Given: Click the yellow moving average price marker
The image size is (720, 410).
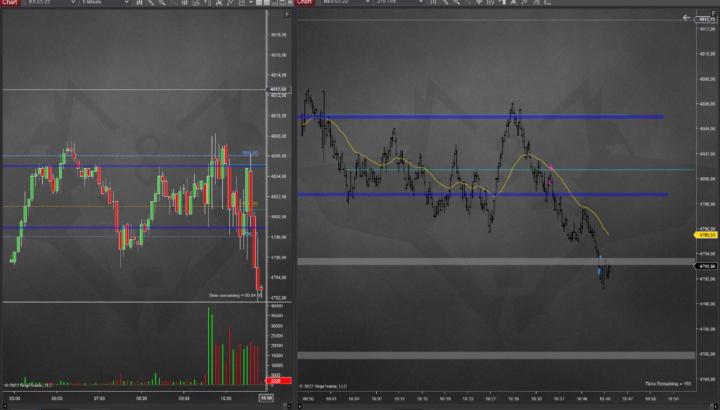Looking at the screenshot, I should tap(706, 235).
